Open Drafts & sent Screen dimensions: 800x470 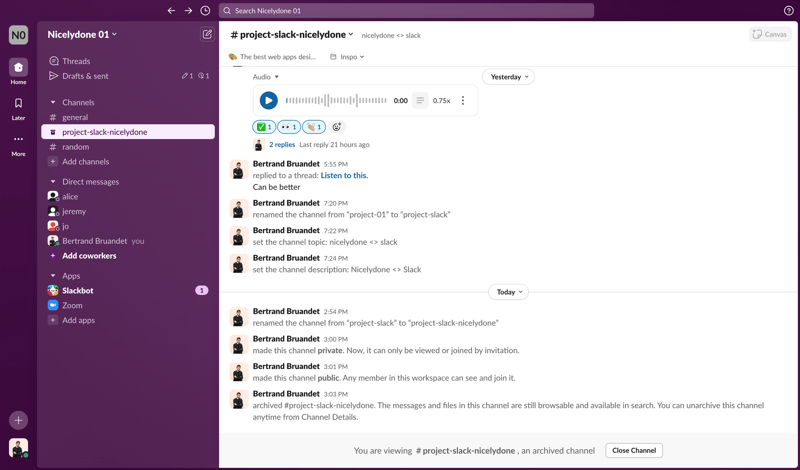click(x=128, y=76)
